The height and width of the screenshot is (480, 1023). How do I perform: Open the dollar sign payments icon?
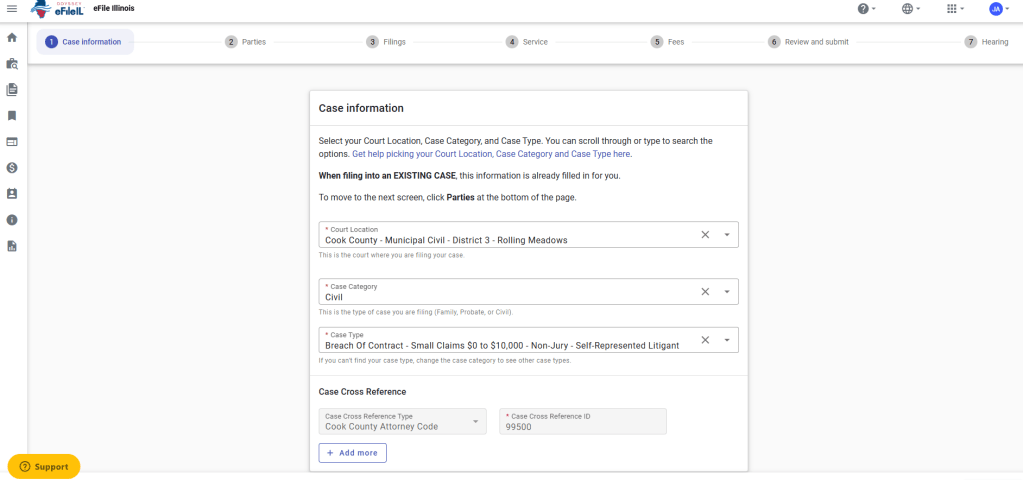tap(12, 168)
